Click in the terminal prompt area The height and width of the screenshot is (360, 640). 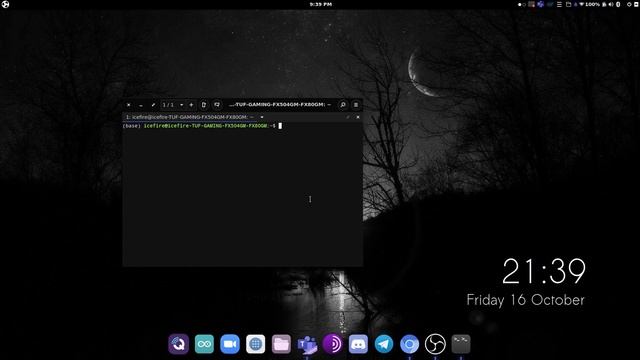tap(242, 196)
